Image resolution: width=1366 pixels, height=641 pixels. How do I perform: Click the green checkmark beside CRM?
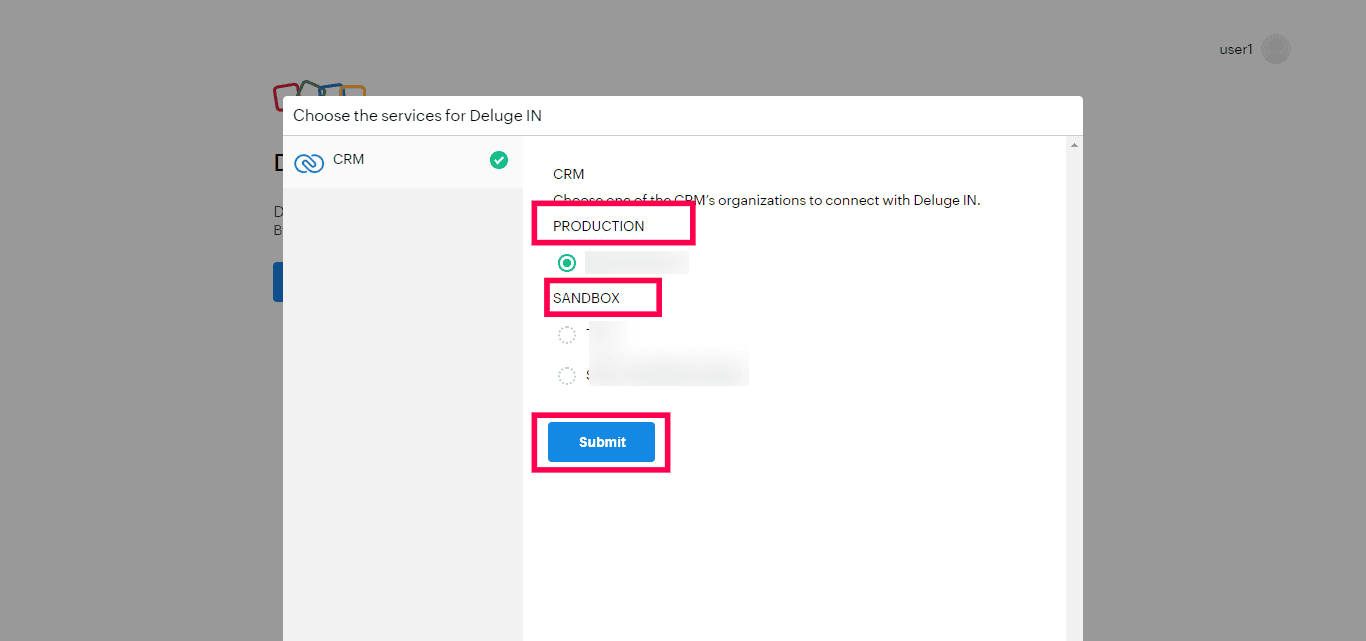point(499,160)
